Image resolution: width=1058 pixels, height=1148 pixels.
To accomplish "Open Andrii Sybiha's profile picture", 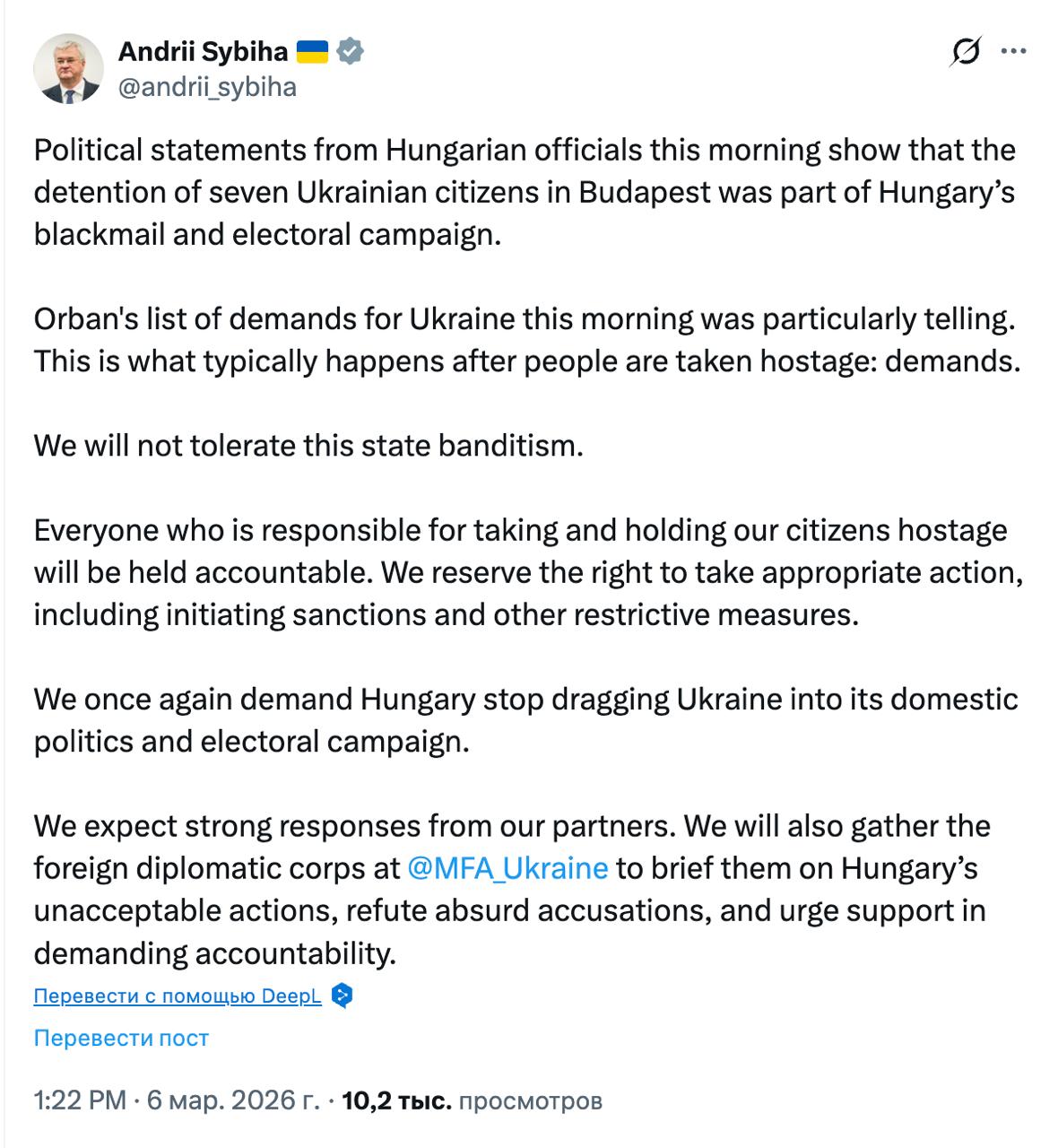I will (68, 69).
